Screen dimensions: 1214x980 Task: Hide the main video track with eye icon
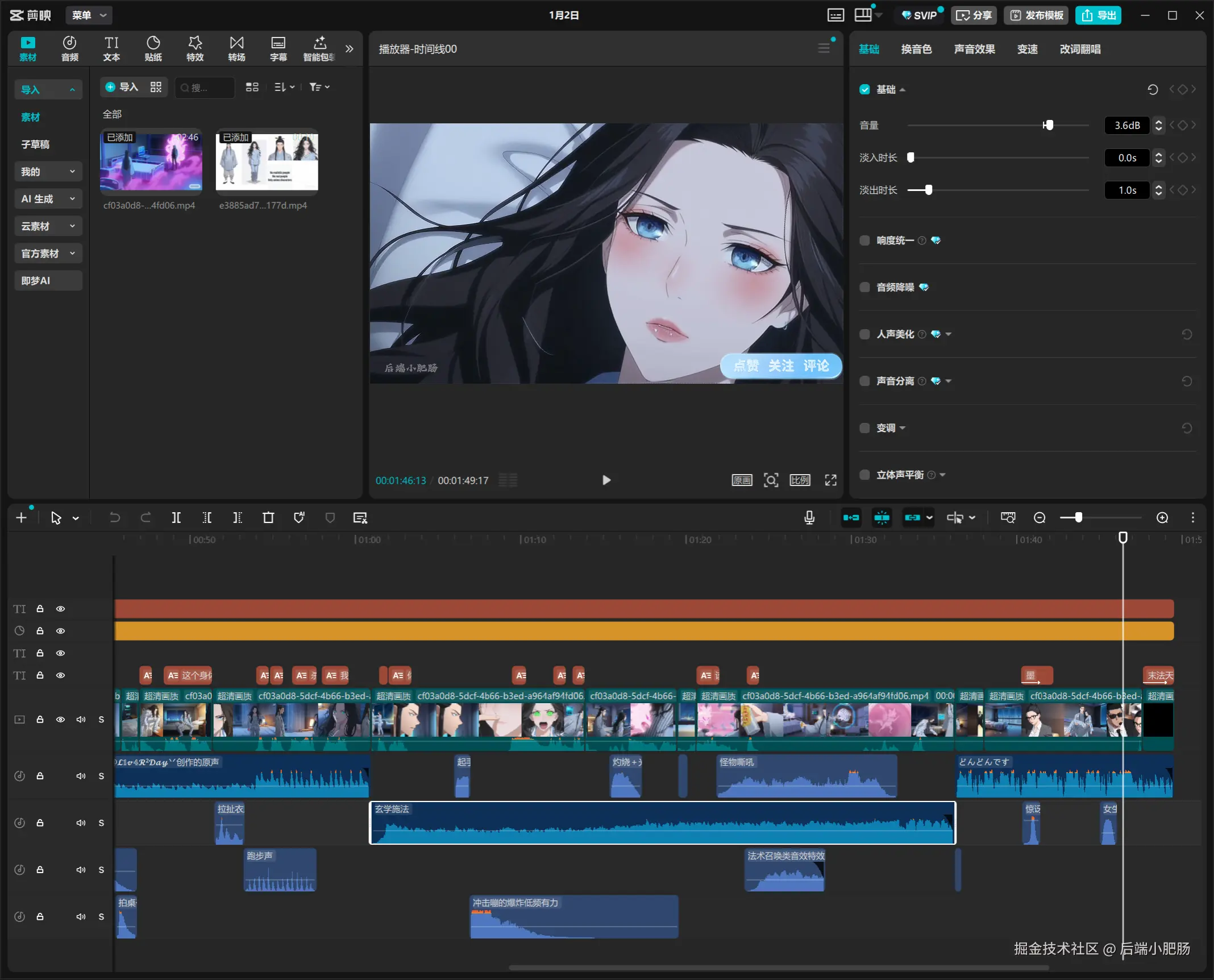pos(60,720)
